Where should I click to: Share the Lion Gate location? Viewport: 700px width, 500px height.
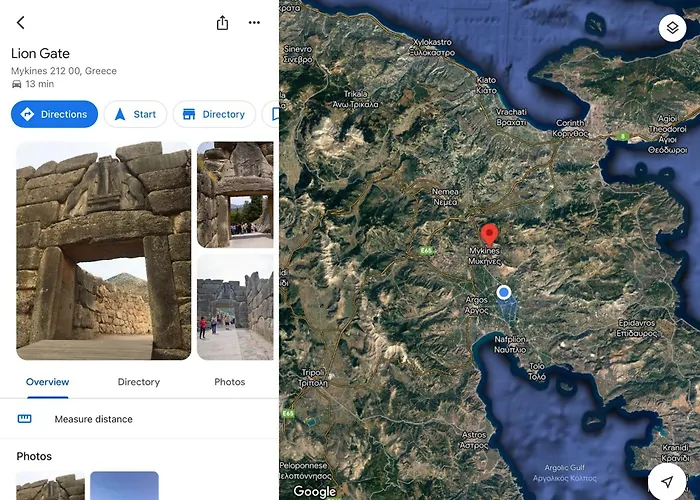[x=222, y=23]
